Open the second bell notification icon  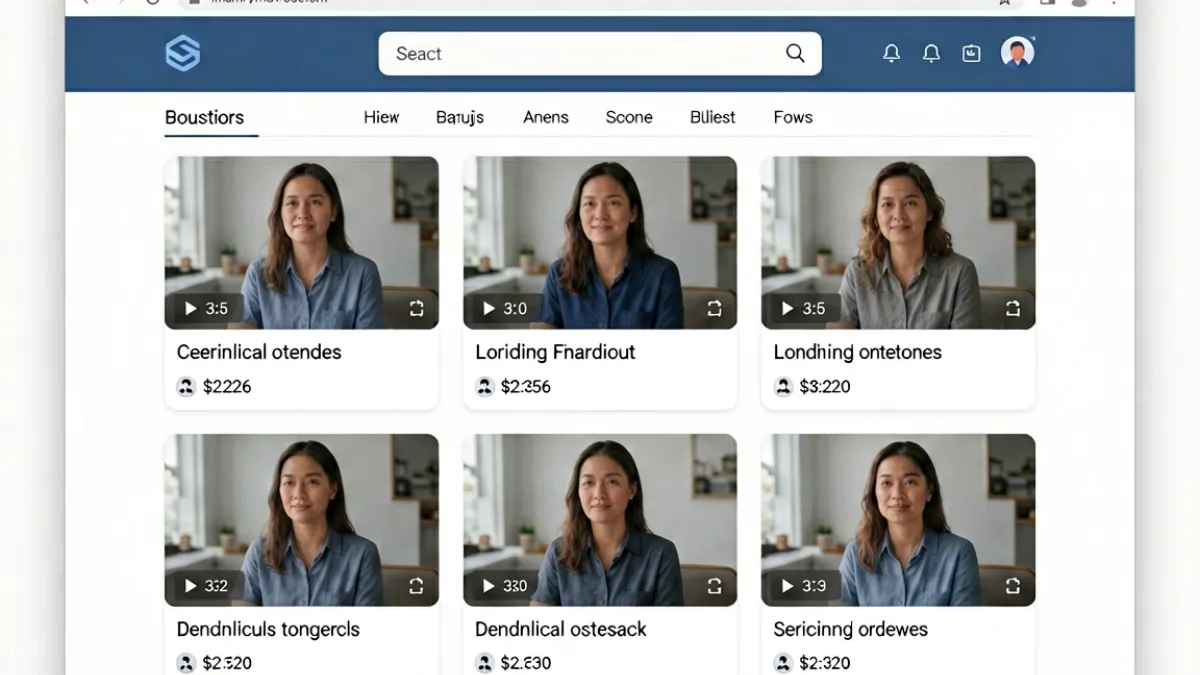click(x=931, y=54)
